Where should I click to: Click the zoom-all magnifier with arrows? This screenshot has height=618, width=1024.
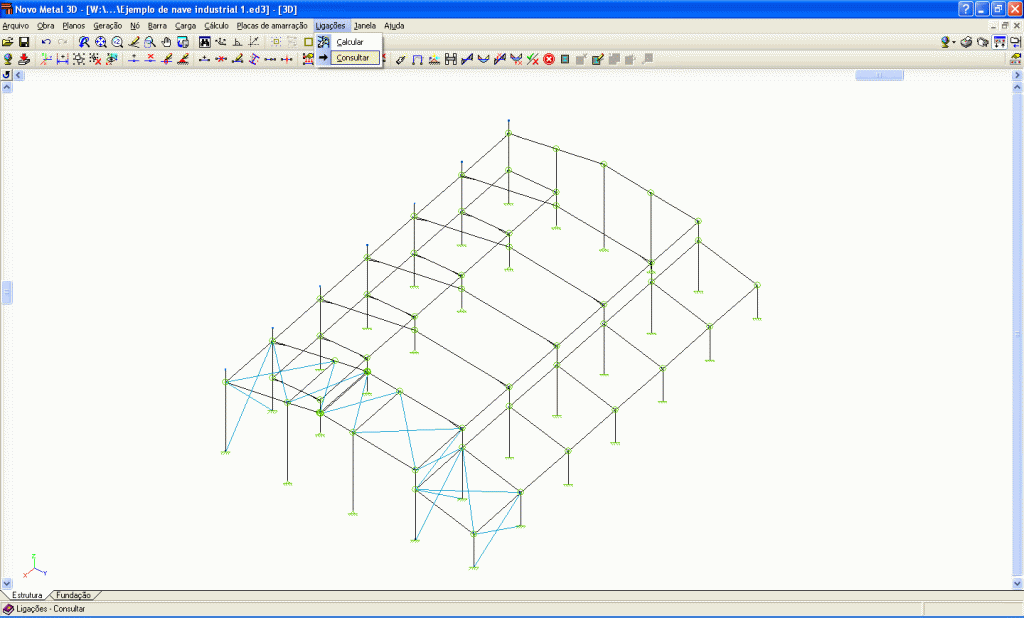101,42
